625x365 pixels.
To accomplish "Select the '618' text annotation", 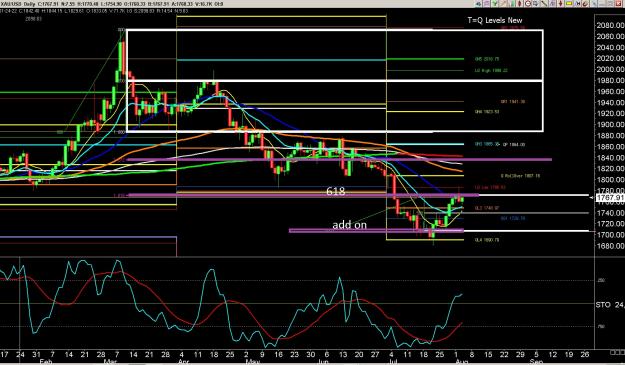I will click(336, 191).
